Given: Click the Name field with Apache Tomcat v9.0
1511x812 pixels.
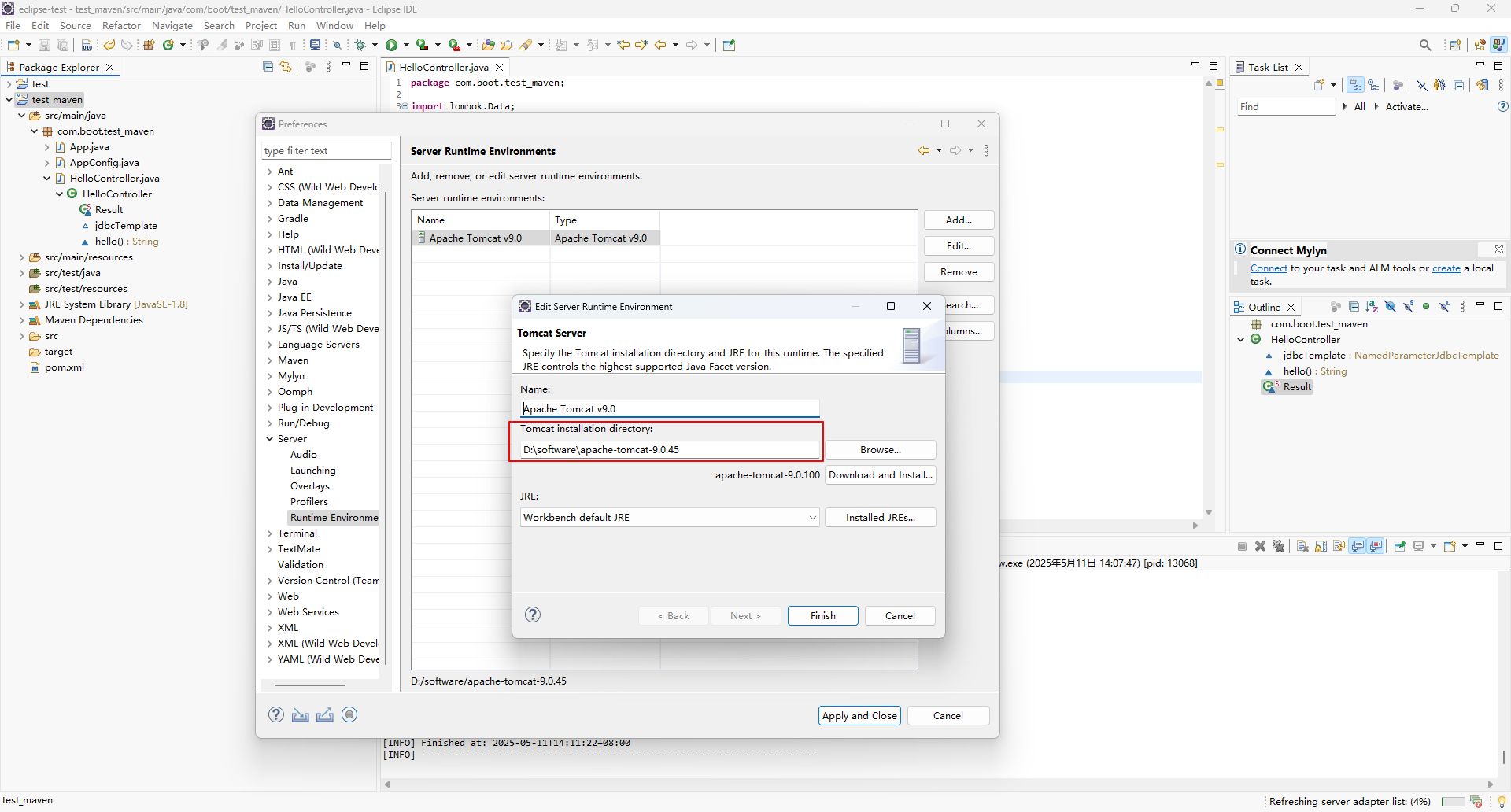Looking at the screenshot, I should coord(670,408).
